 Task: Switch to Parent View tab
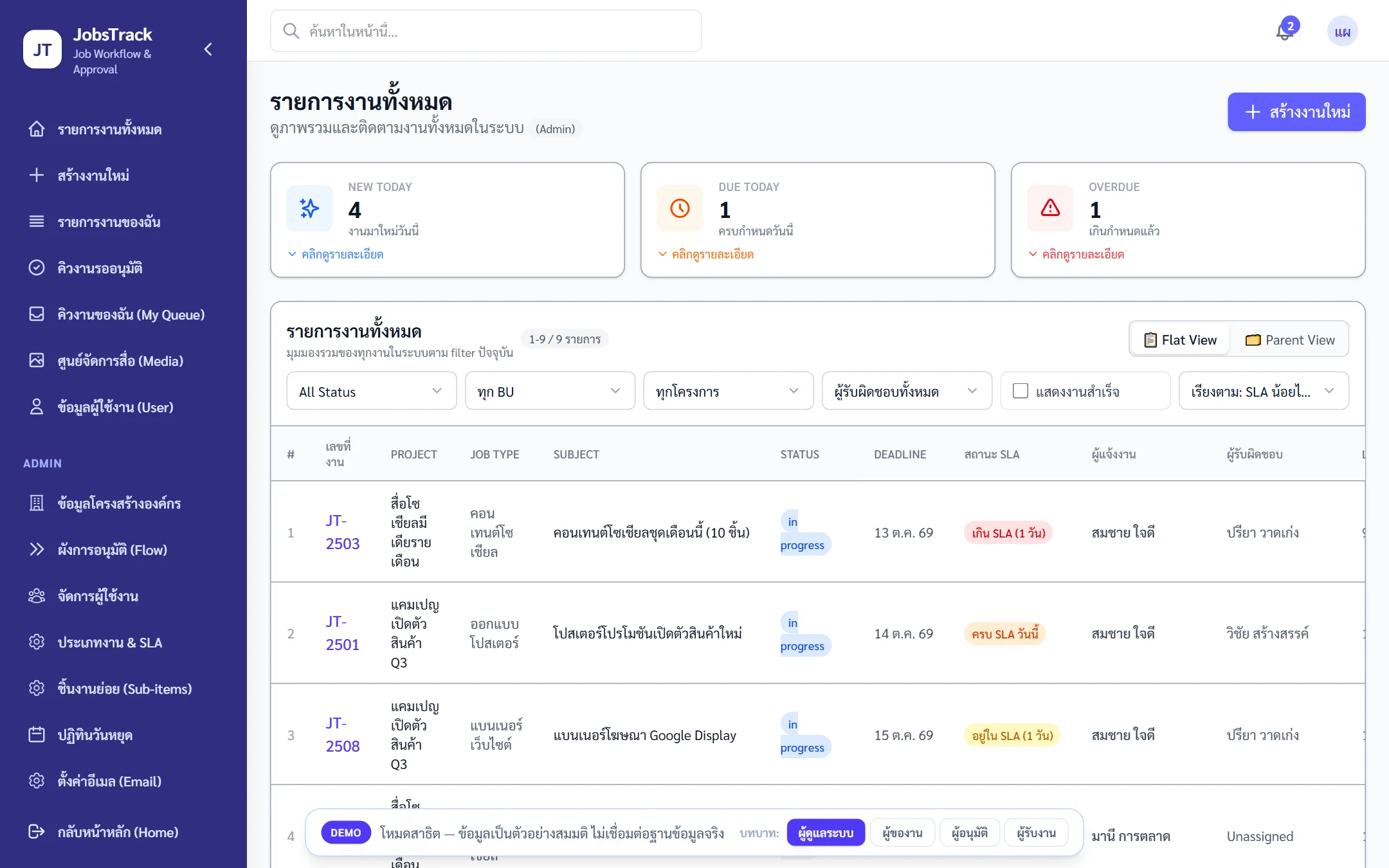(x=1290, y=339)
